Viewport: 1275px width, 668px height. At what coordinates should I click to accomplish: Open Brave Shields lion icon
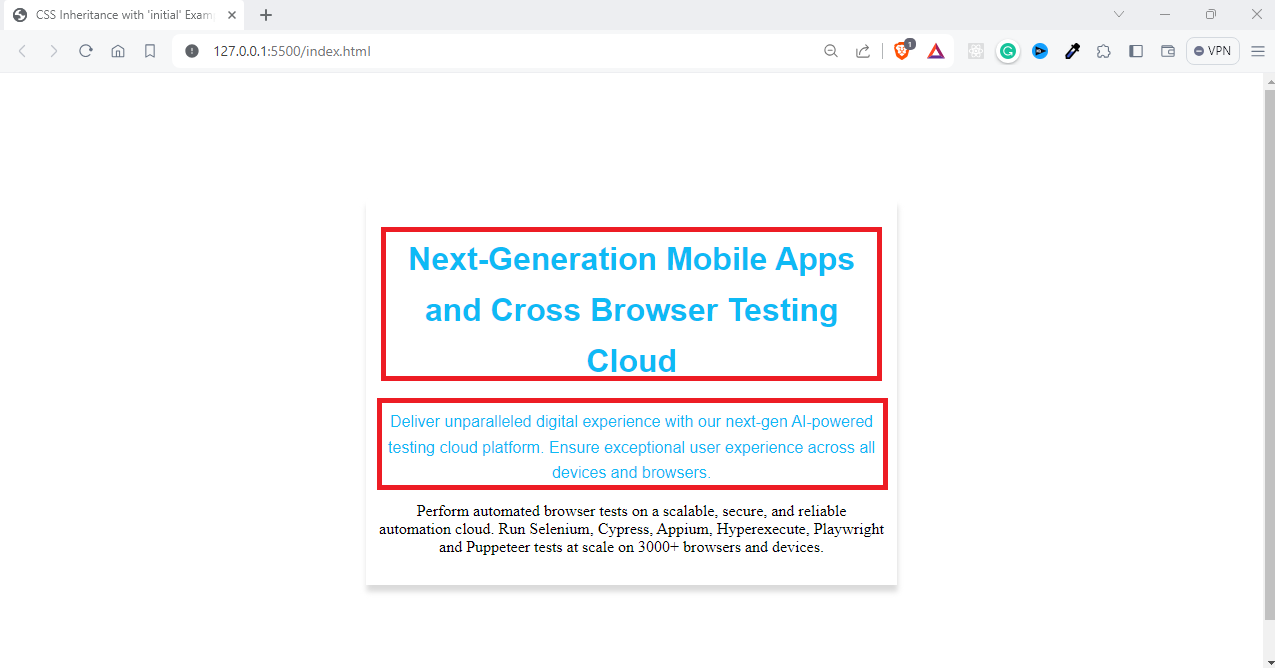(x=903, y=50)
